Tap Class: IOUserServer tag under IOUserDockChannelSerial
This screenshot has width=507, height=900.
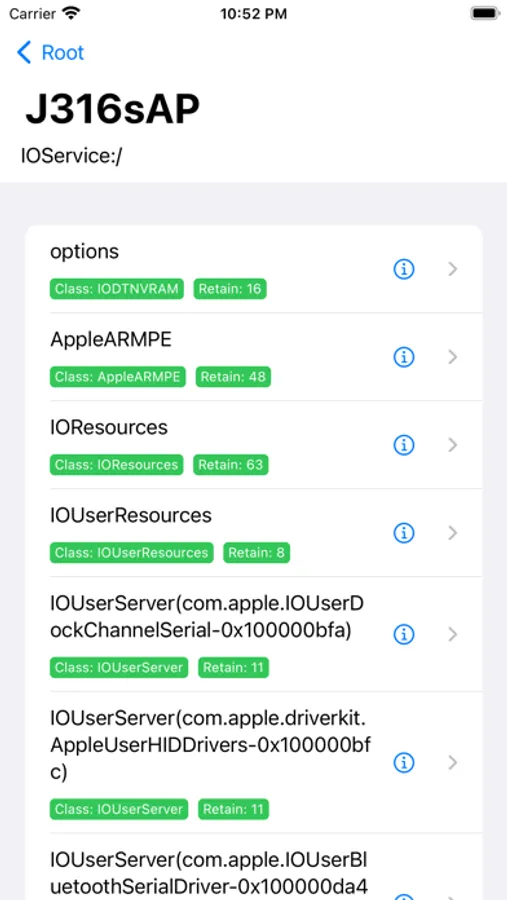tap(119, 668)
